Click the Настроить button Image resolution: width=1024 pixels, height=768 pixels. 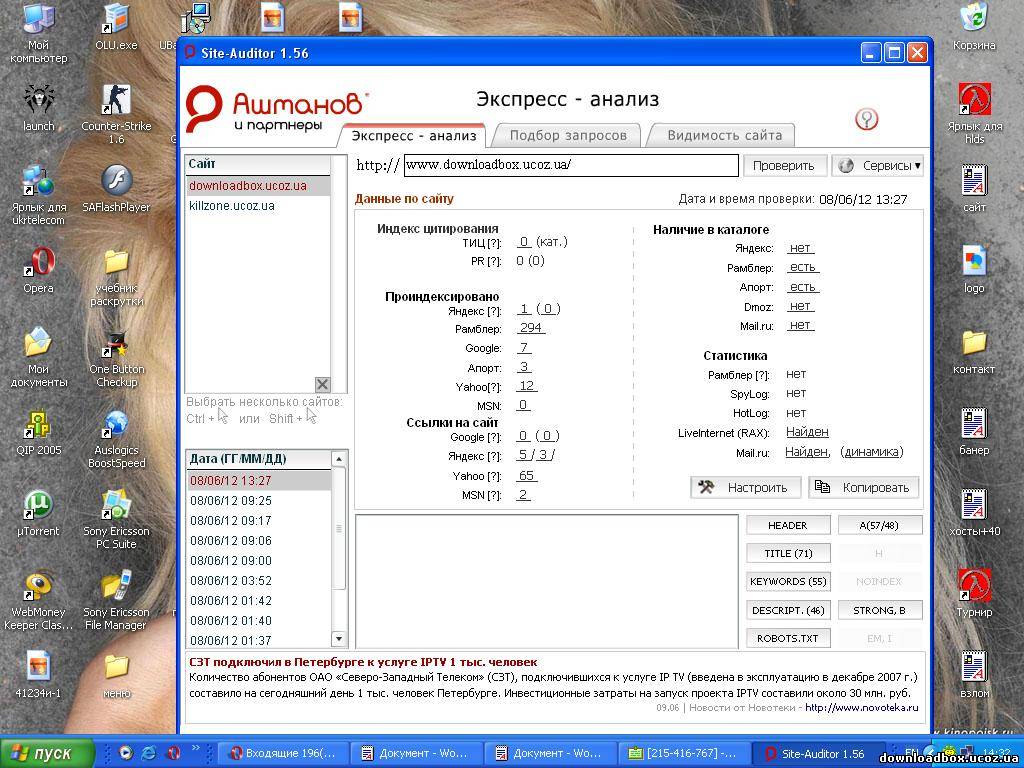746,487
